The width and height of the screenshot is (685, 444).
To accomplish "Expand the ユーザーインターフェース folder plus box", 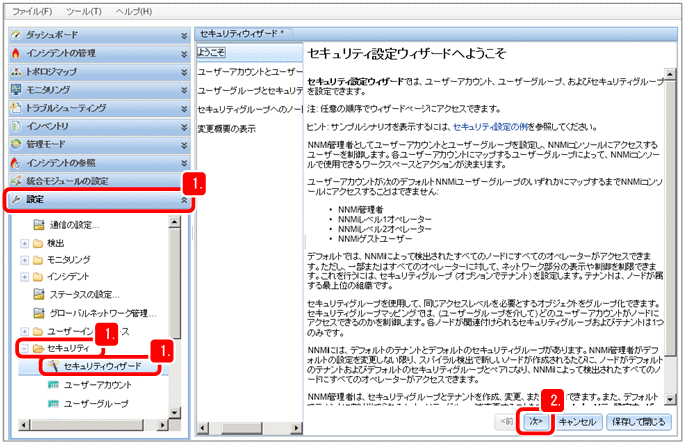I will pos(24,332).
